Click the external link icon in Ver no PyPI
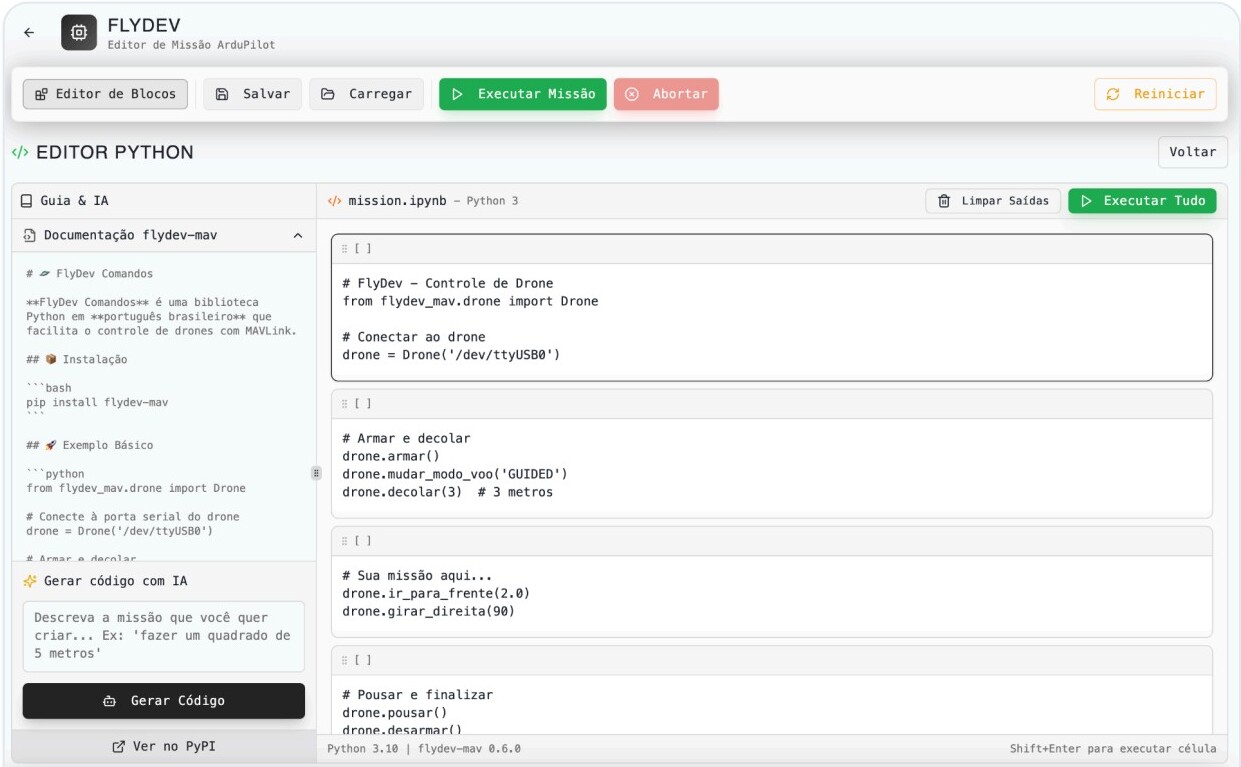This screenshot has width=1241, height=767. click(119, 746)
